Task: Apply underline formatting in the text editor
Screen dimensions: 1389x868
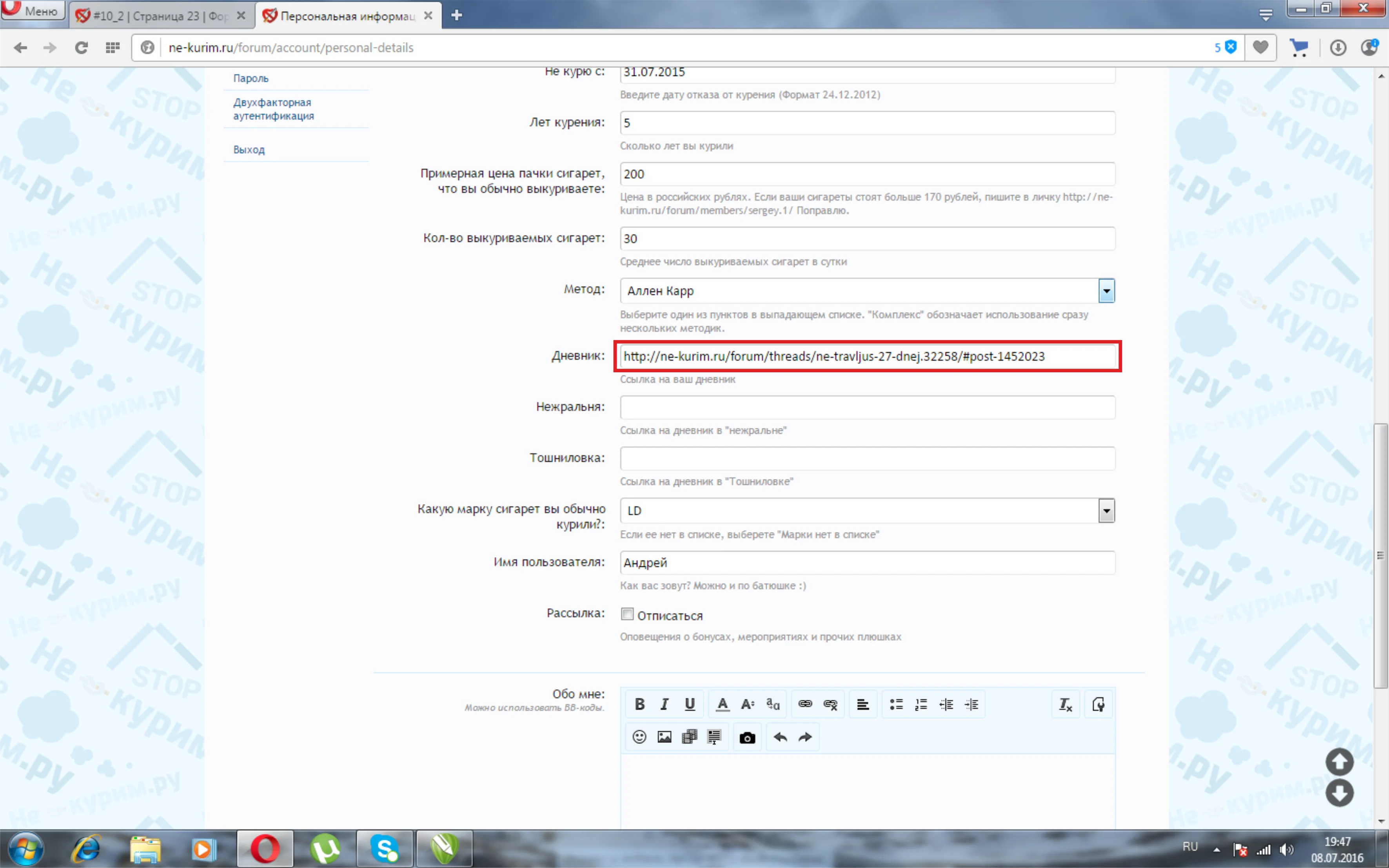Action: tap(690, 704)
